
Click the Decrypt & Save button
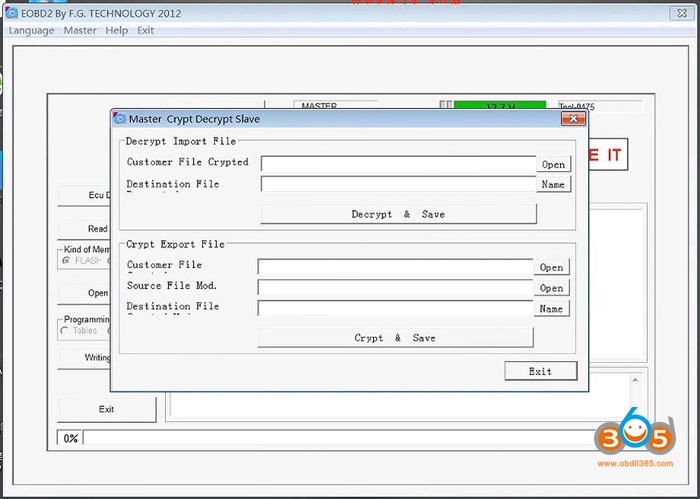398,214
